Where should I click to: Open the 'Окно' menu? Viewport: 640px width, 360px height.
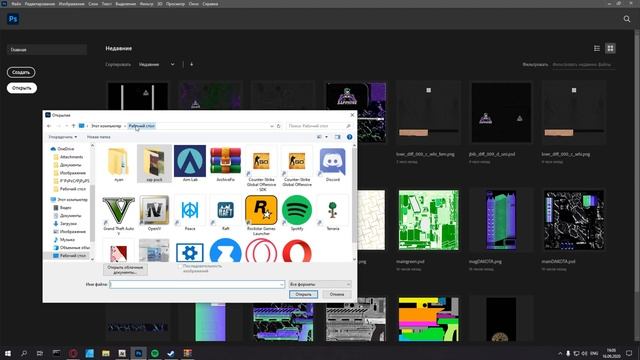(193, 4)
